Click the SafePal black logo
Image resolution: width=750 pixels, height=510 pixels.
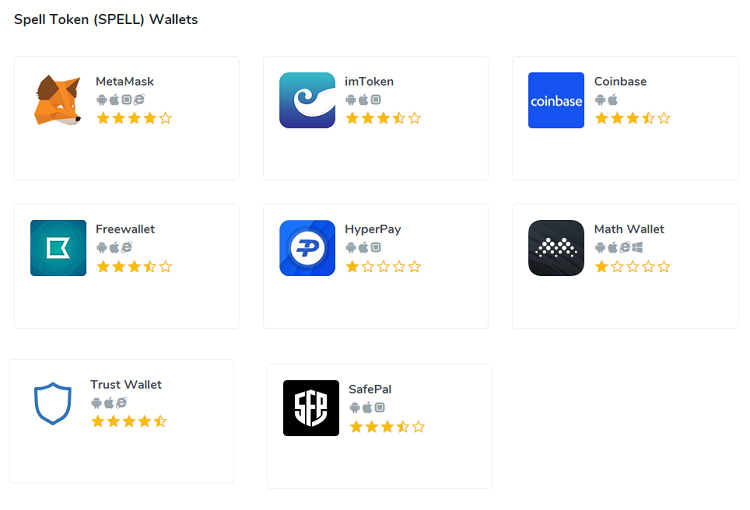[x=311, y=408]
